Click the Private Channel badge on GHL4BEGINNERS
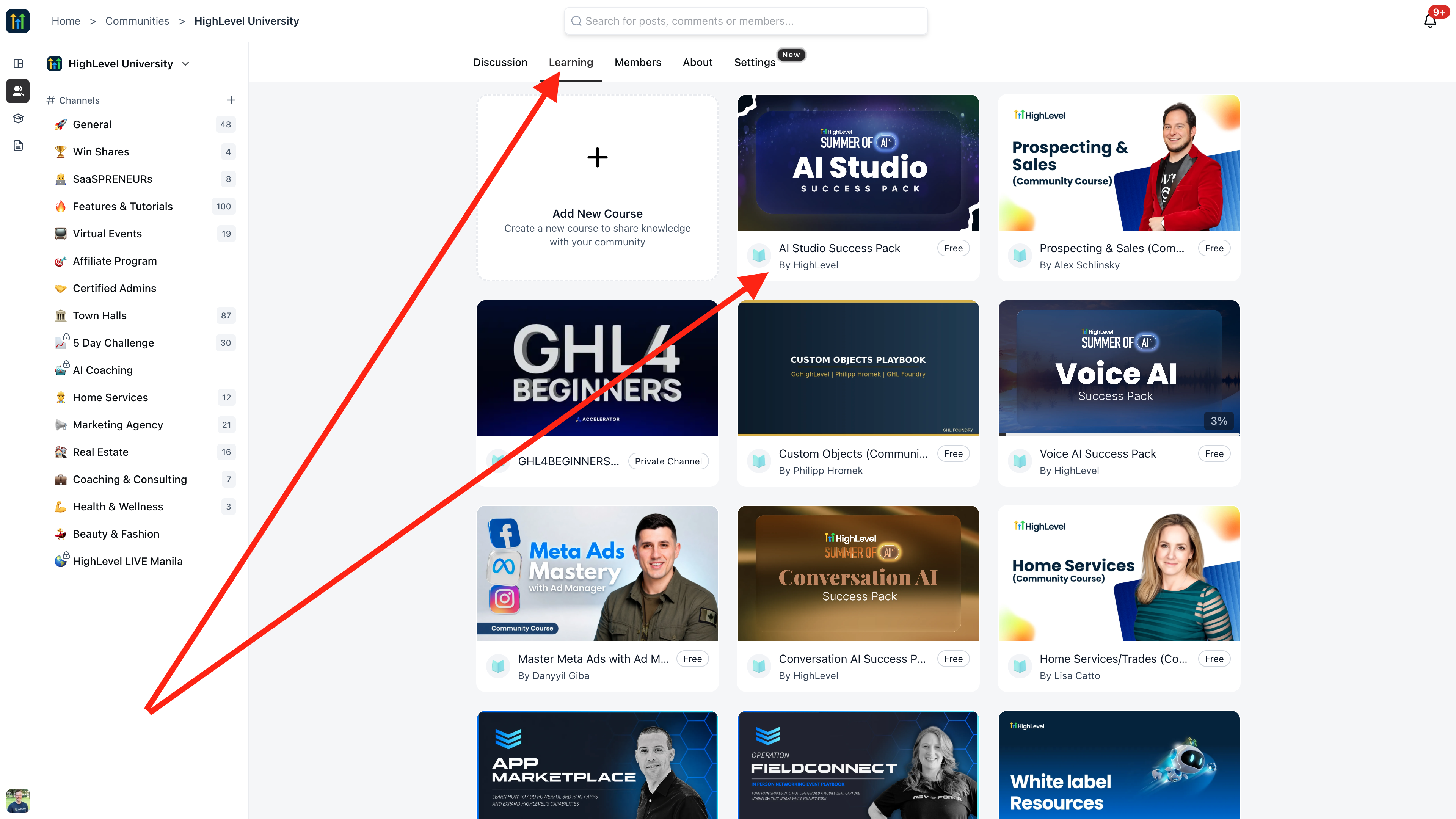The image size is (1456, 819). pyautogui.click(x=668, y=461)
